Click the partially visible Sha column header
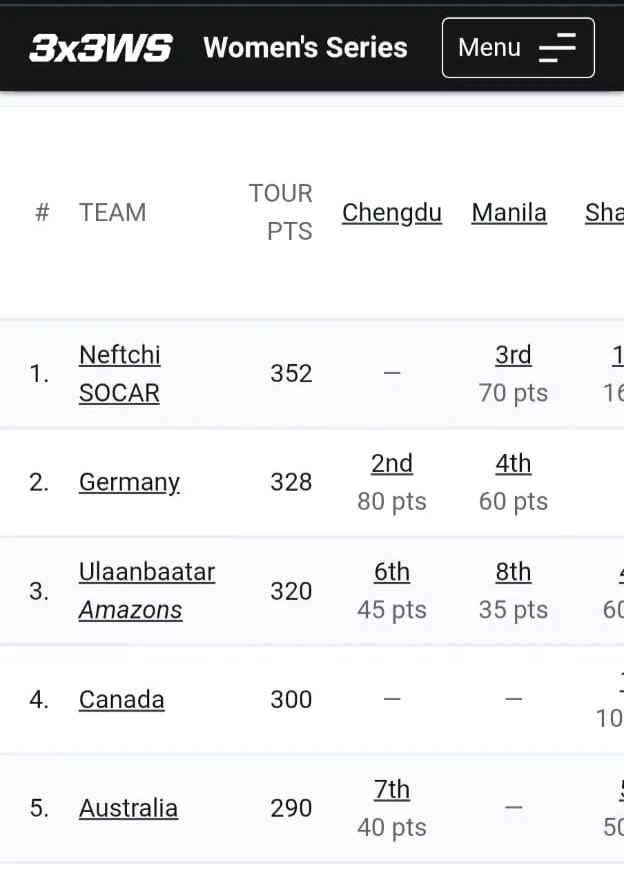 tap(604, 213)
